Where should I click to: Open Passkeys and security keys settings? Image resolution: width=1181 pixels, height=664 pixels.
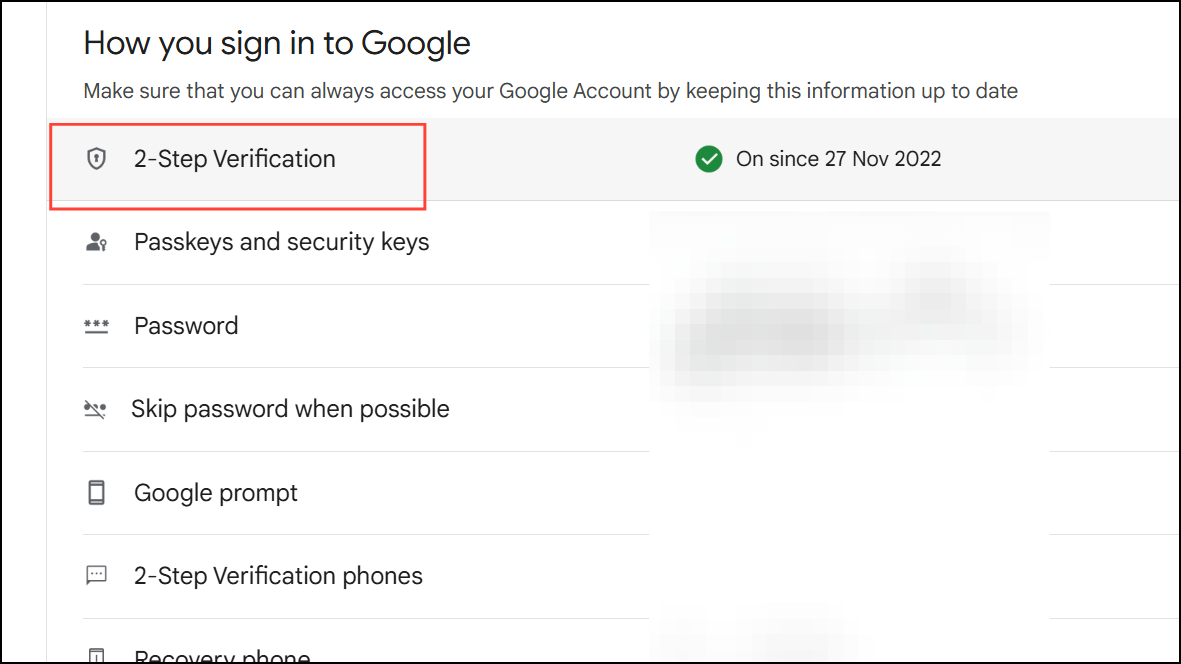[x=281, y=241]
